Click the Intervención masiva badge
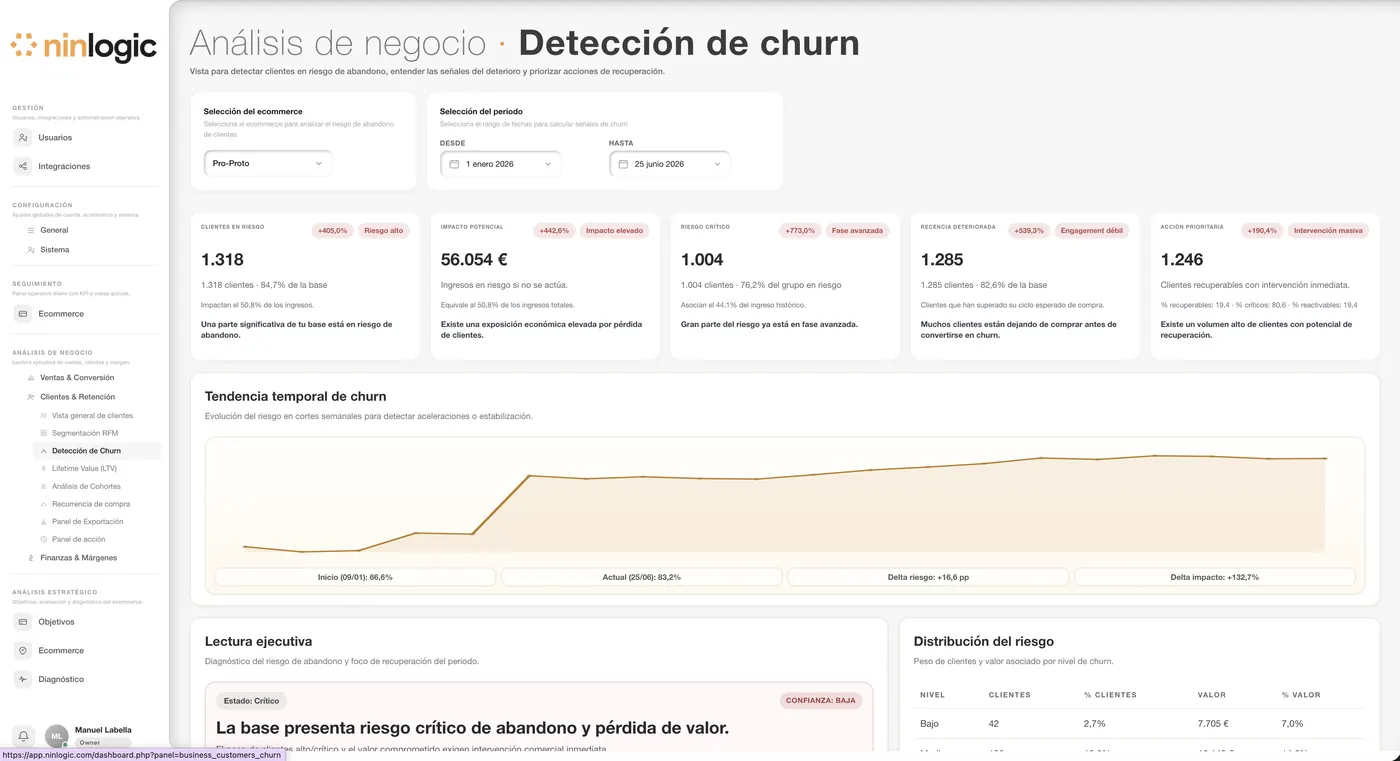Image resolution: width=1400 pixels, height=761 pixels. point(1328,231)
